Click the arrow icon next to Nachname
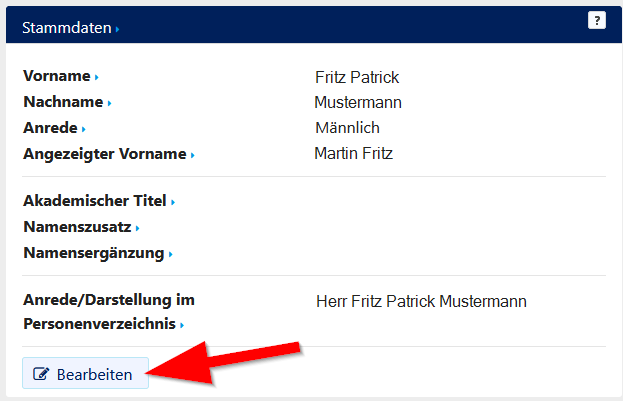The image size is (623, 401). pos(109,103)
